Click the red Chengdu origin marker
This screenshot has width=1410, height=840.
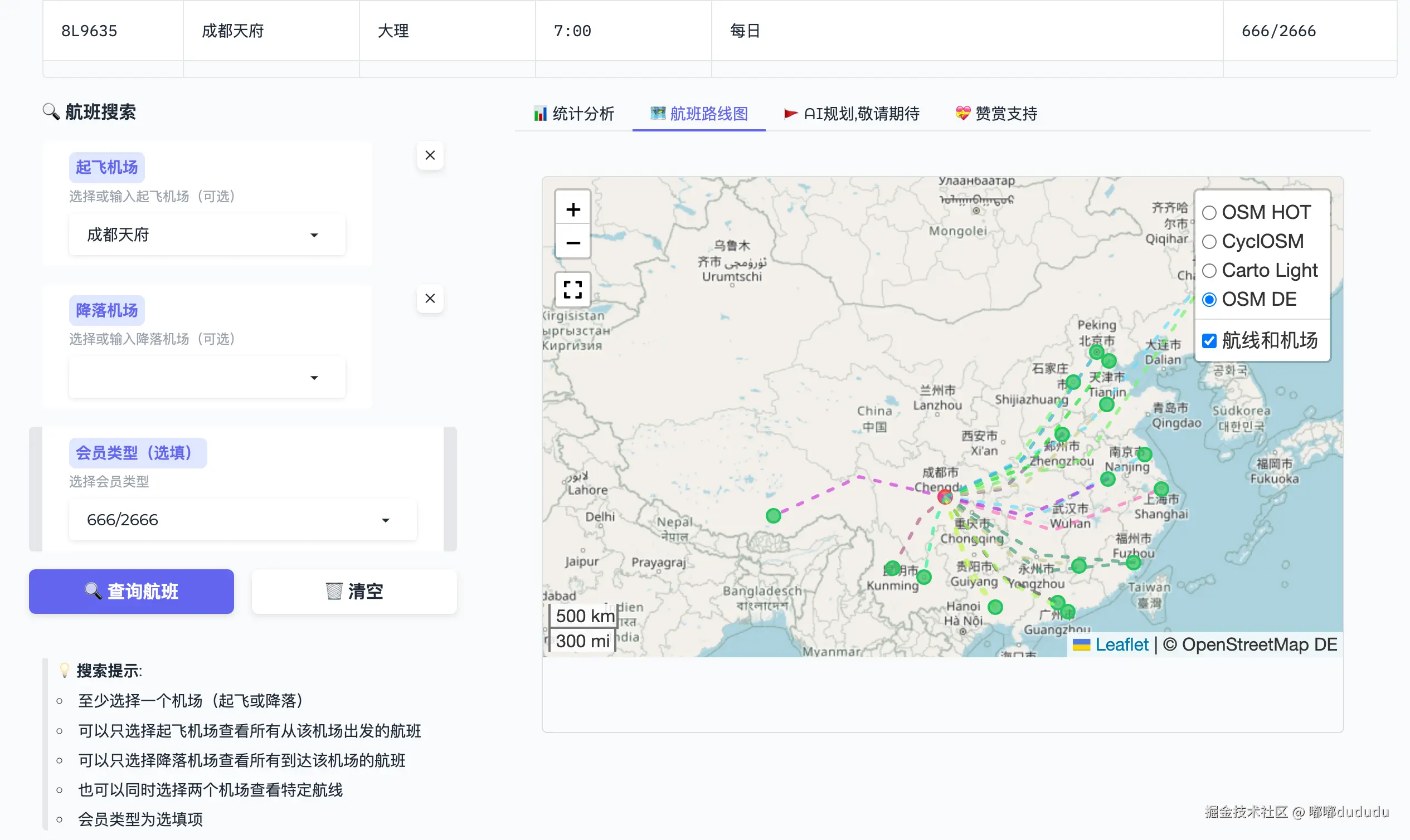click(x=945, y=497)
